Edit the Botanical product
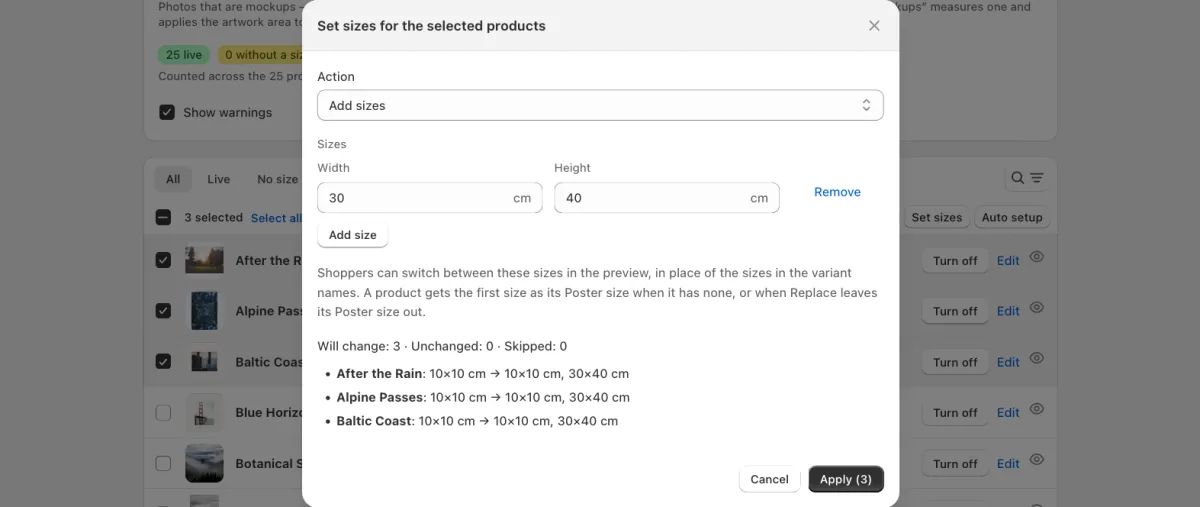Image resolution: width=1200 pixels, height=507 pixels. pos(1008,463)
